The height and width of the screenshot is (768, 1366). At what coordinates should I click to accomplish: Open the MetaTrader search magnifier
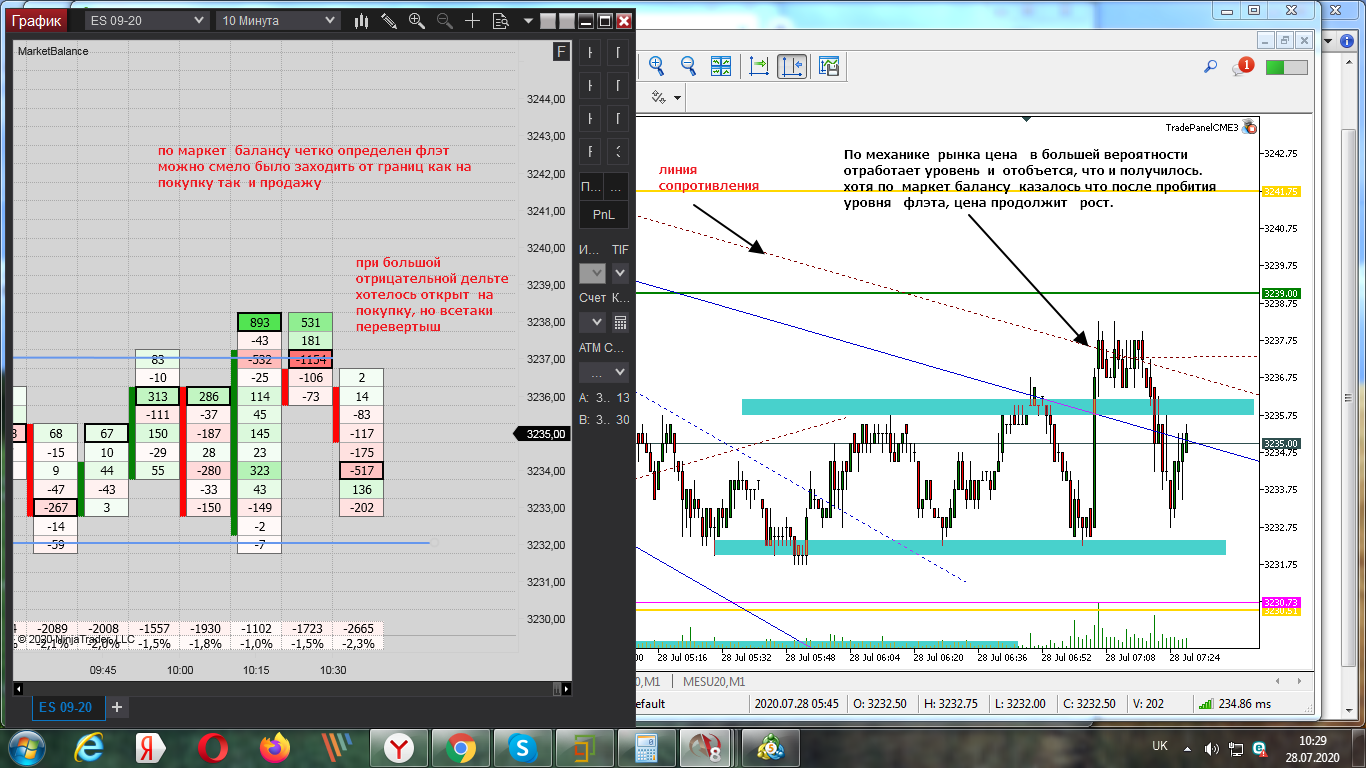[1210, 67]
